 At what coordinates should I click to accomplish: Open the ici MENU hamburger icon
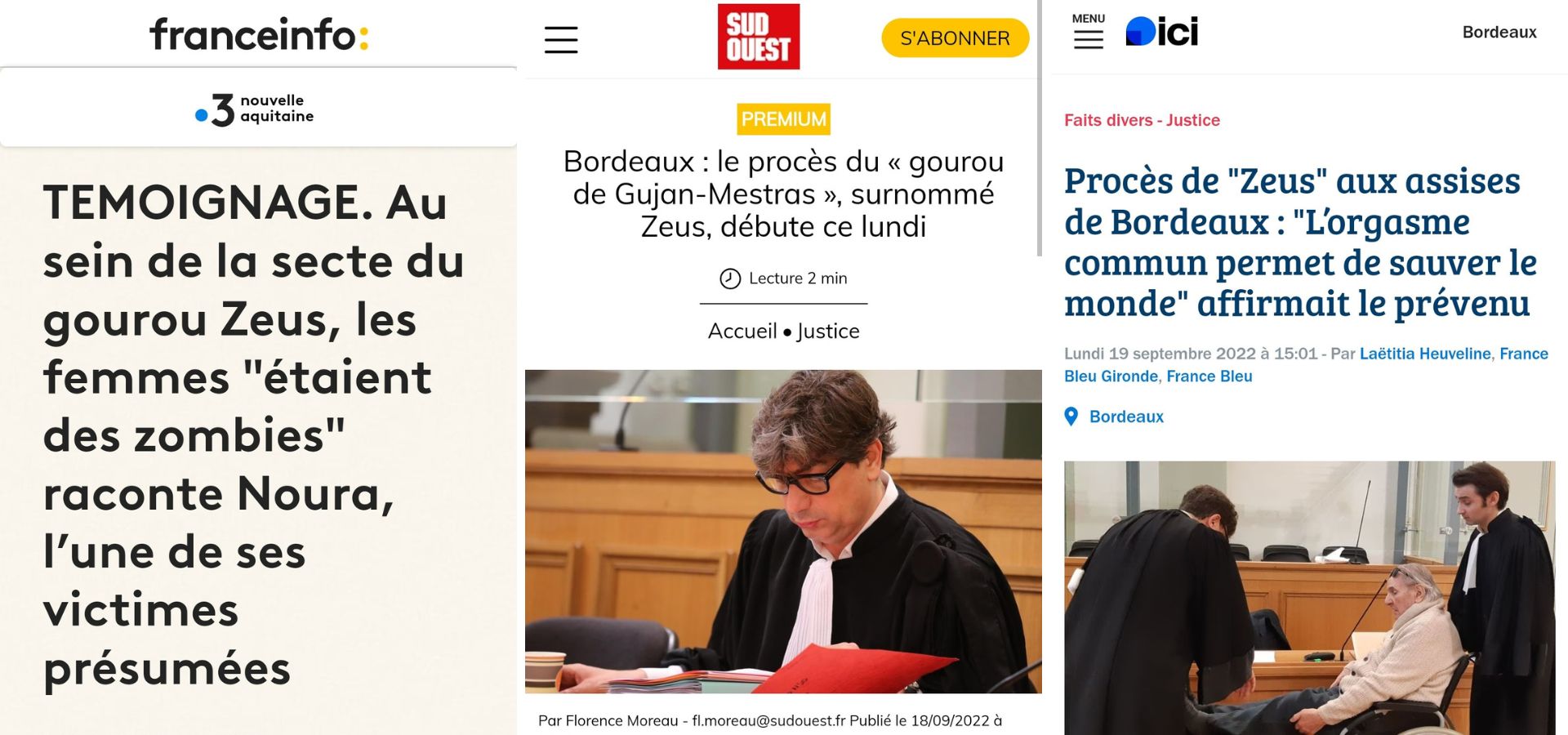tap(1088, 32)
